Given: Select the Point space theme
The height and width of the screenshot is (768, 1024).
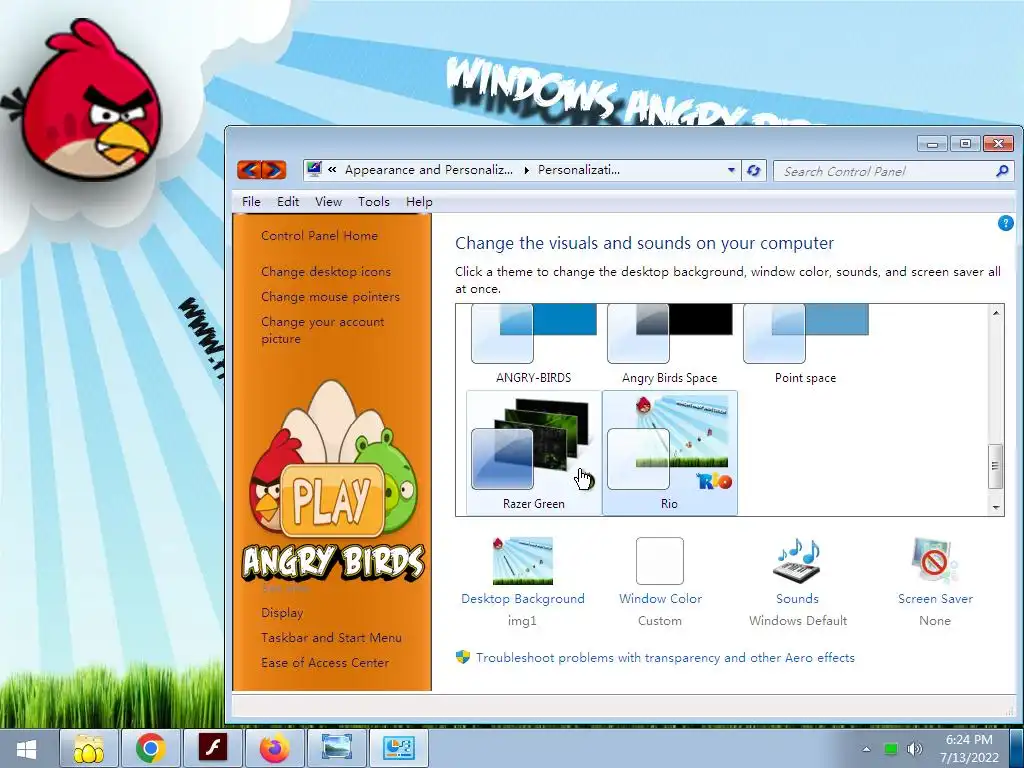Looking at the screenshot, I should (x=805, y=345).
